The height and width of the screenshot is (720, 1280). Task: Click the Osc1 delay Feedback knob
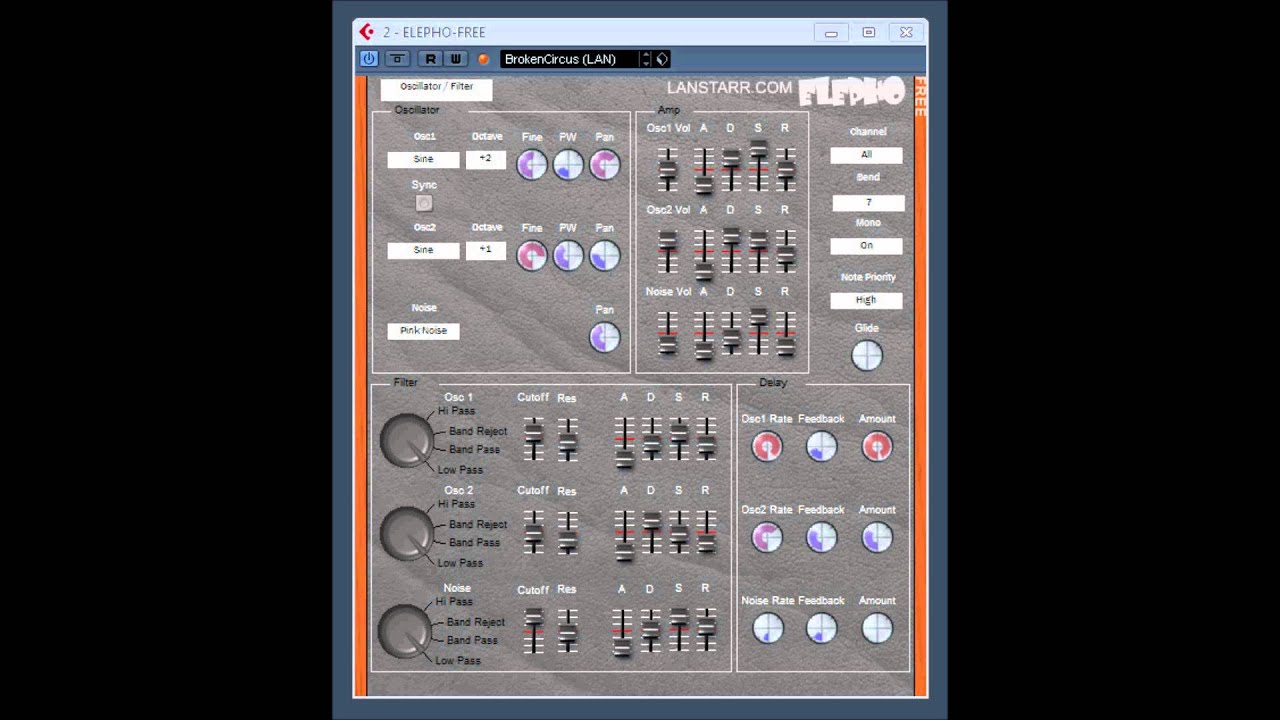(x=821, y=447)
